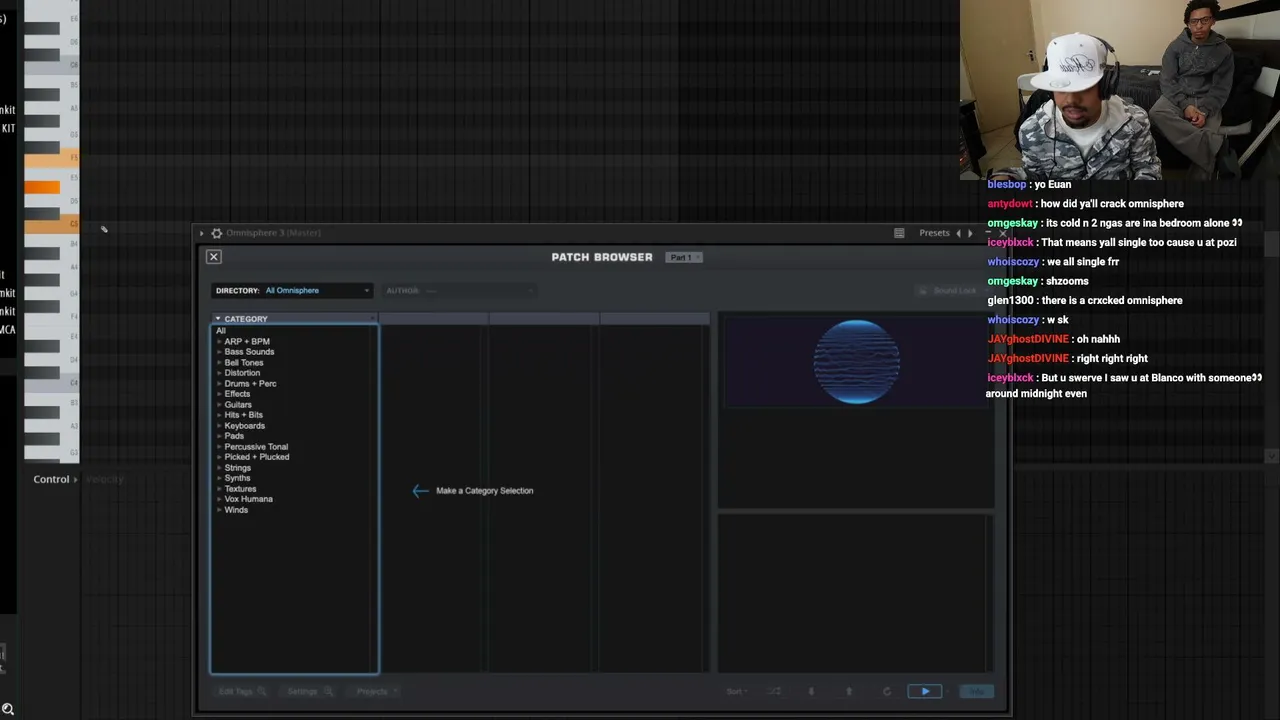The height and width of the screenshot is (720, 1280).
Task: Click the Omnisphere orb patch image
Action: (x=856, y=362)
